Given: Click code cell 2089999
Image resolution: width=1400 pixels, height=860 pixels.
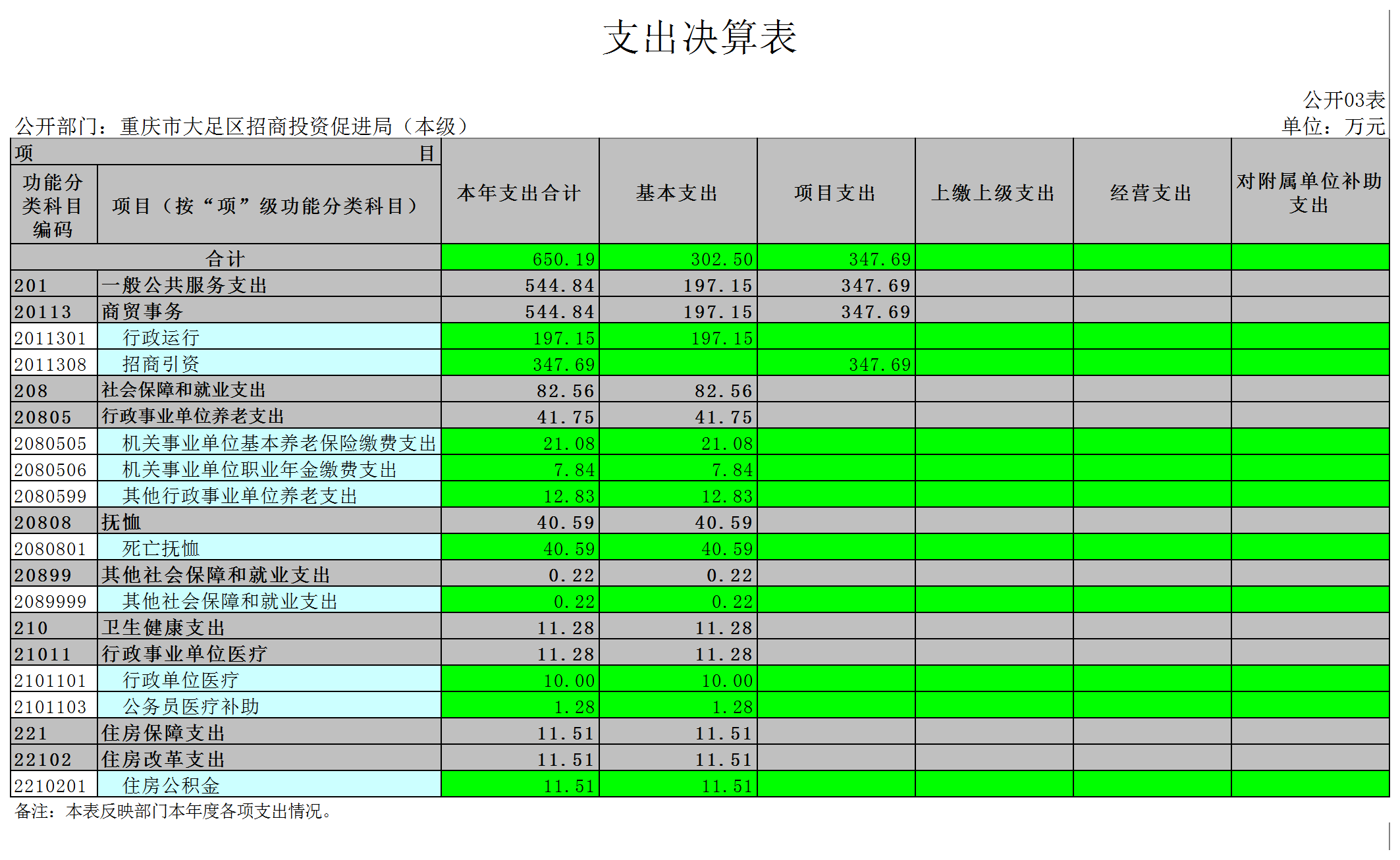Looking at the screenshot, I should tap(54, 600).
